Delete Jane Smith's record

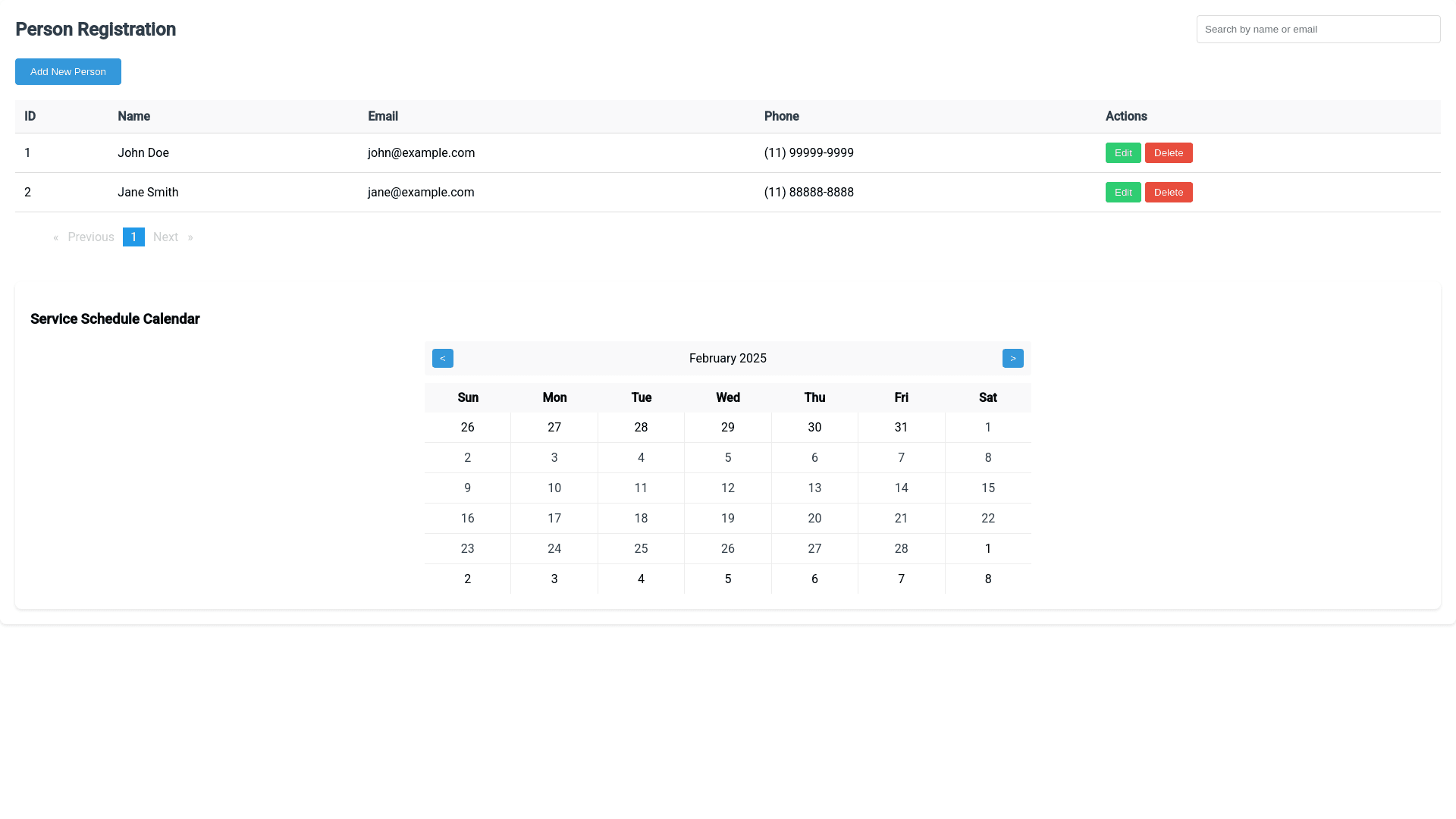click(x=1168, y=193)
